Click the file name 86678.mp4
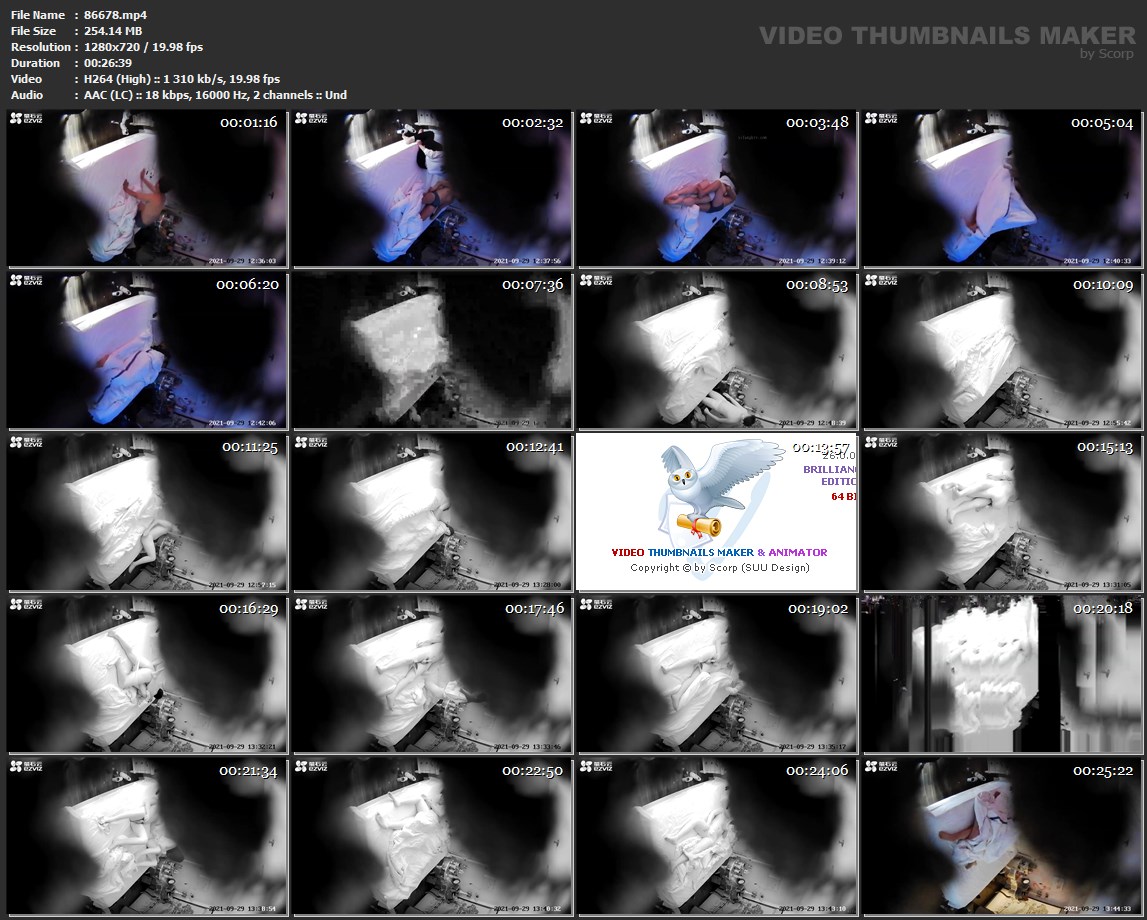This screenshot has height=920, width=1147. coord(115,15)
